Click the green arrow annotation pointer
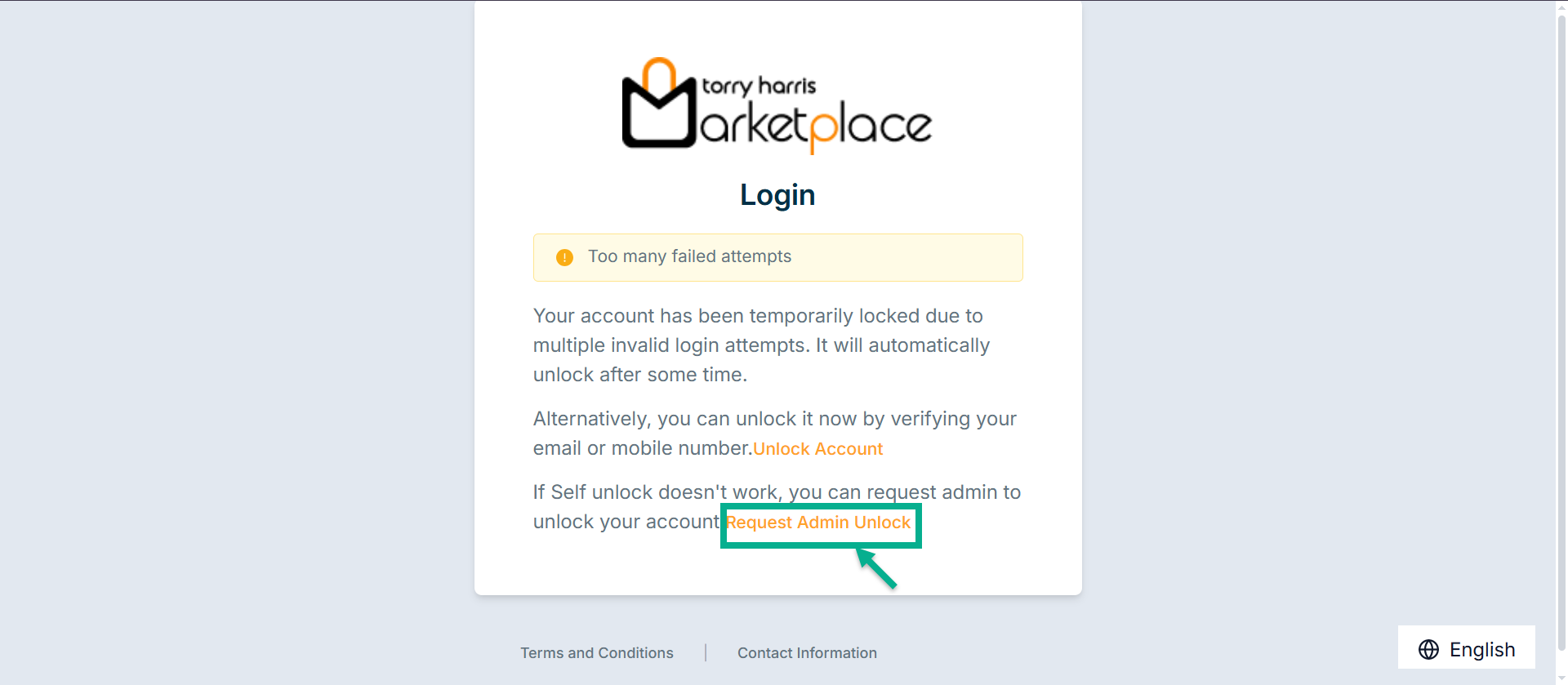Screen dimensions: 1568x685 pos(878,569)
